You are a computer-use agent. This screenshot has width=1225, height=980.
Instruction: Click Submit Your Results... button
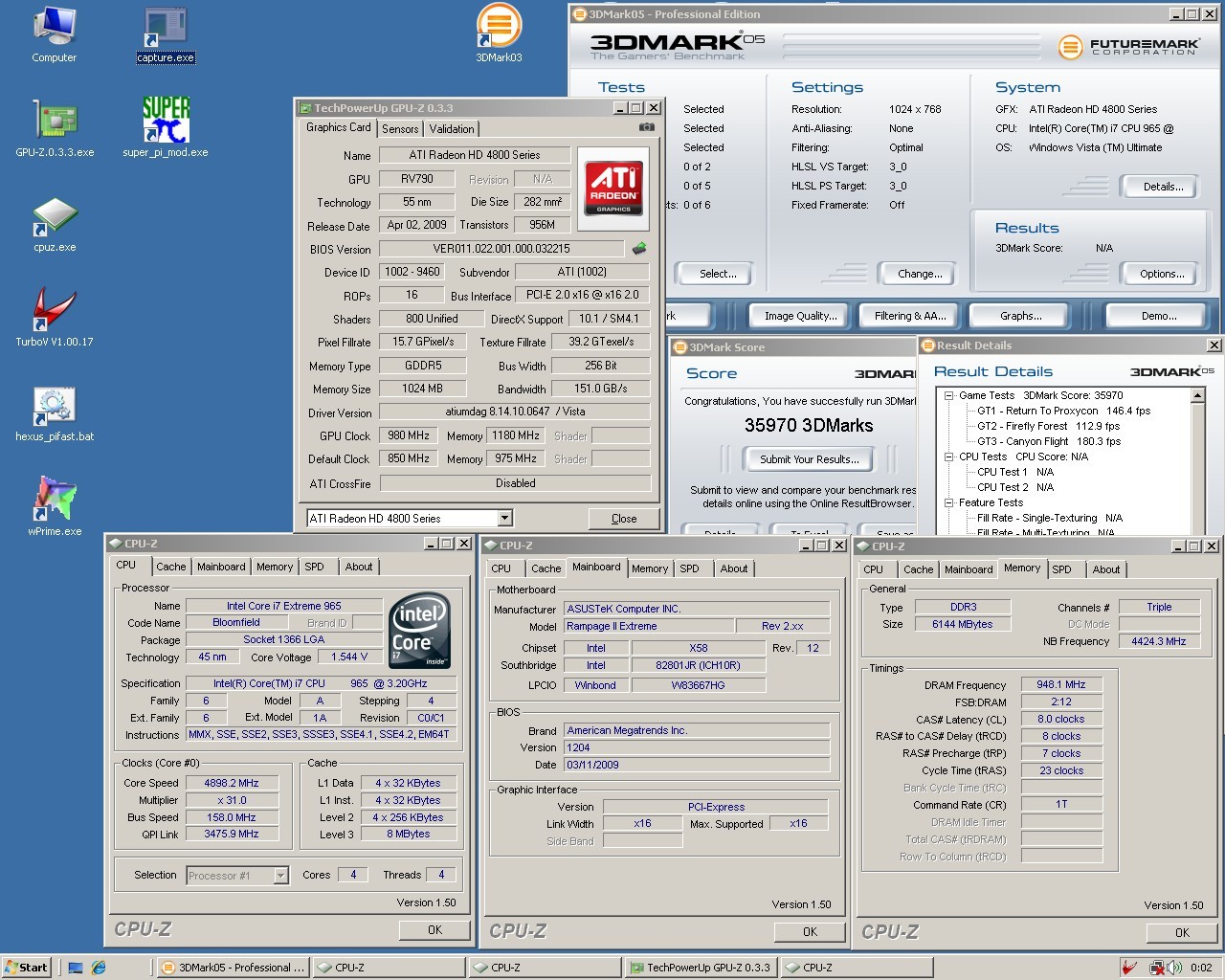(x=810, y=459)
